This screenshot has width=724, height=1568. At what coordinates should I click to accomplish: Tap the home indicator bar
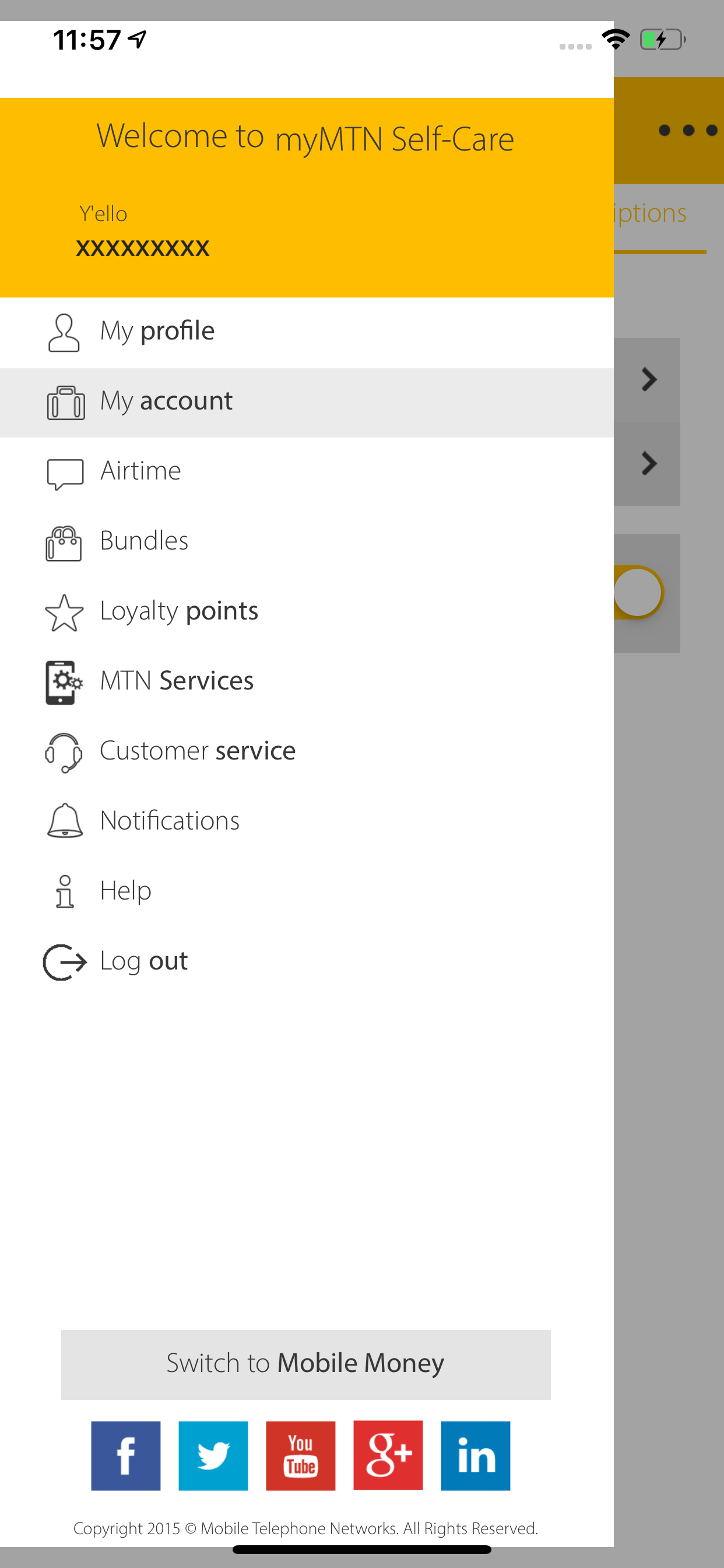coord(362,1549)
